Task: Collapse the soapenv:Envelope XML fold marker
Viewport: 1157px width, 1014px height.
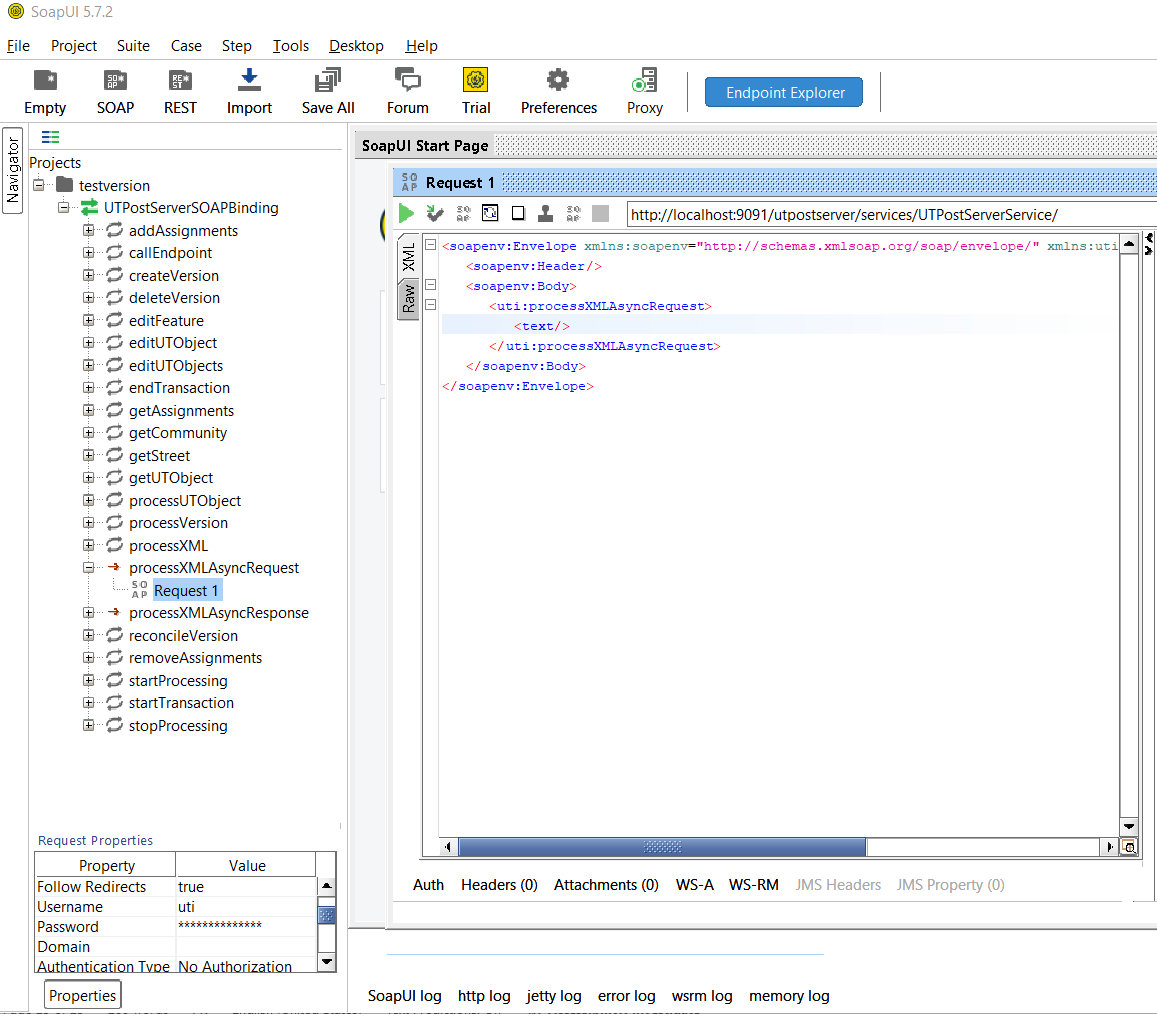Action: tap(431, 245)
